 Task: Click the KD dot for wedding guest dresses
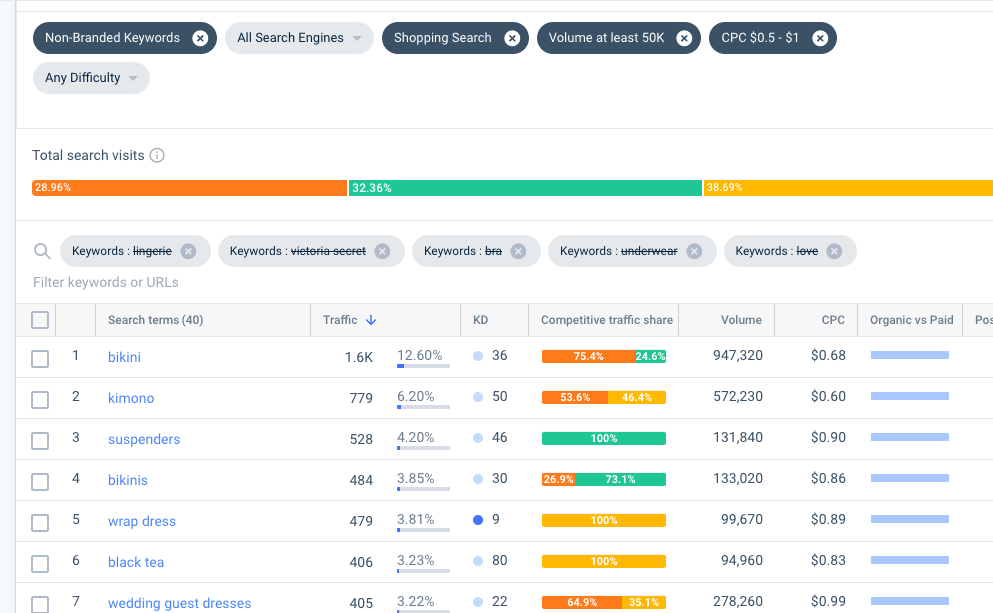tap(478, 602)
